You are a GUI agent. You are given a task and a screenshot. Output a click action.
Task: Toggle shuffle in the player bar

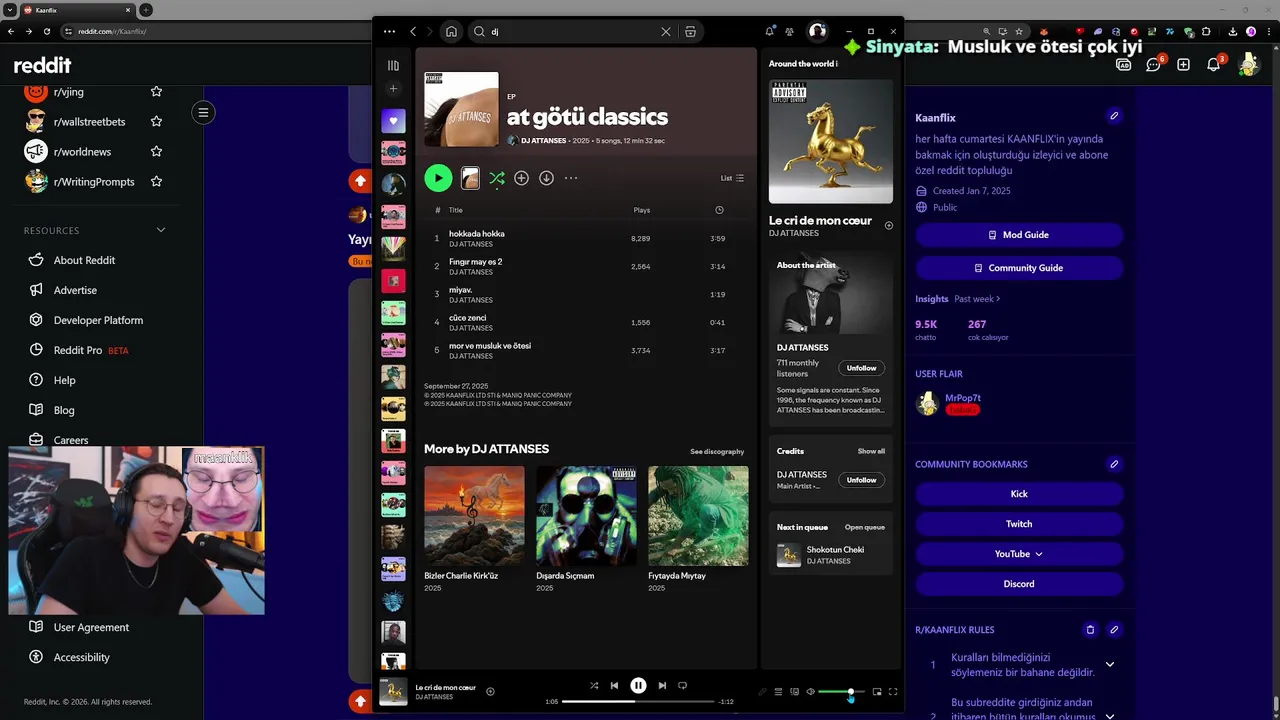(x=594, y=686)
